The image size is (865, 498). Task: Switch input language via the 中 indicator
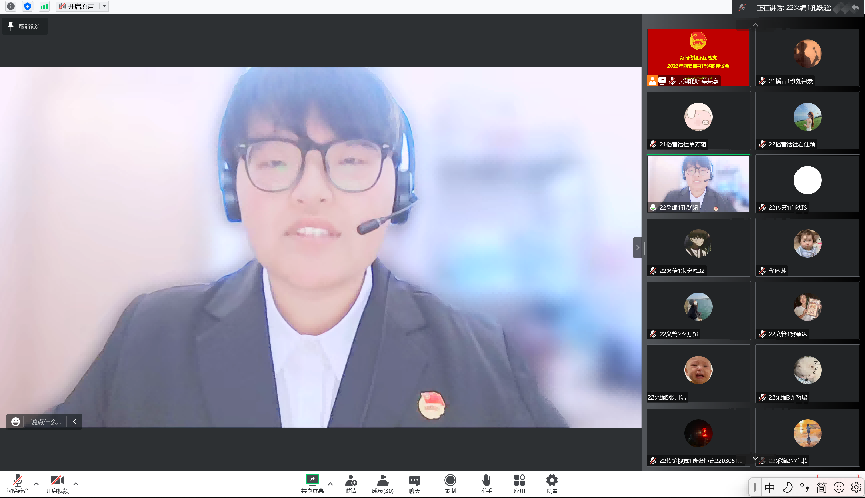point(769,488)
